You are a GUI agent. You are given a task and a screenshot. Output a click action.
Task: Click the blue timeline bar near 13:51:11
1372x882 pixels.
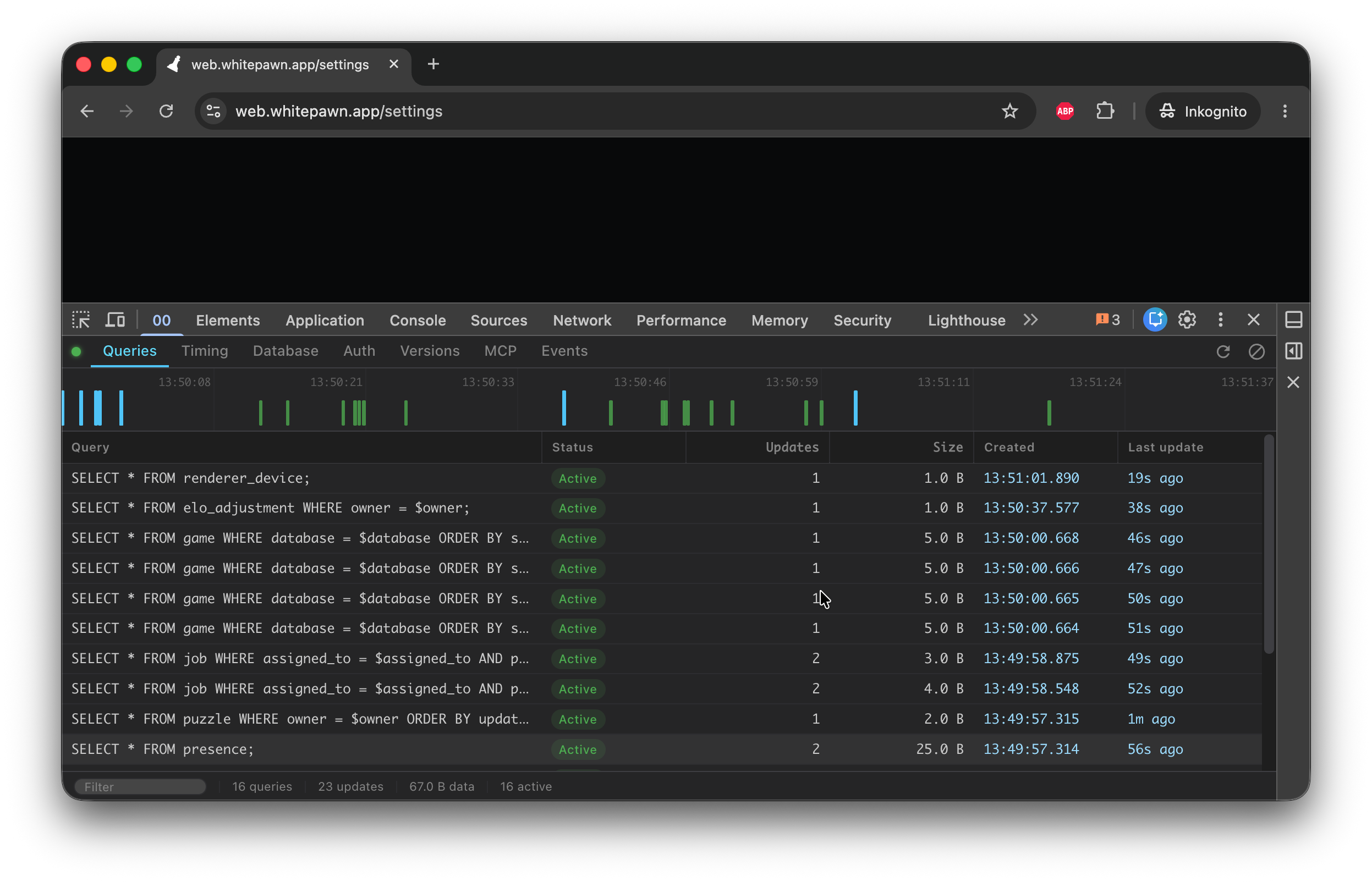(x=855, y=408)
